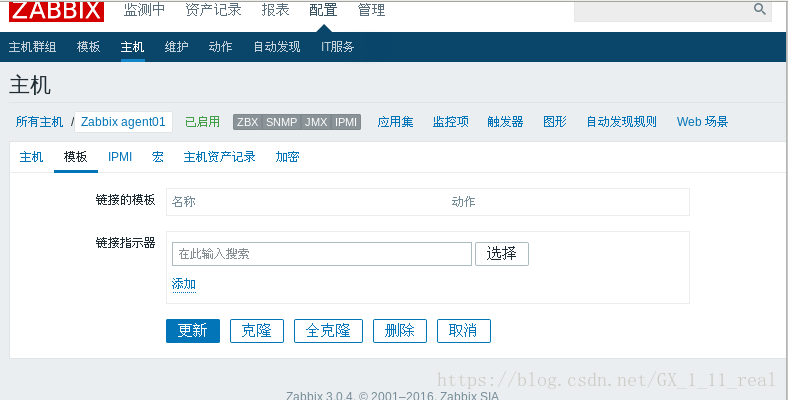Switch to the 加密 tab
The image size is (788, 400).
pos(287,157)
